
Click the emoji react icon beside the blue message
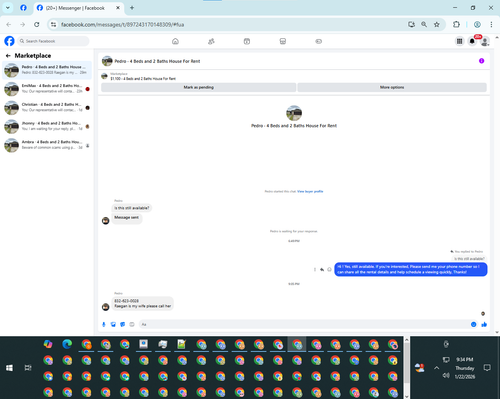coord(329,269)
